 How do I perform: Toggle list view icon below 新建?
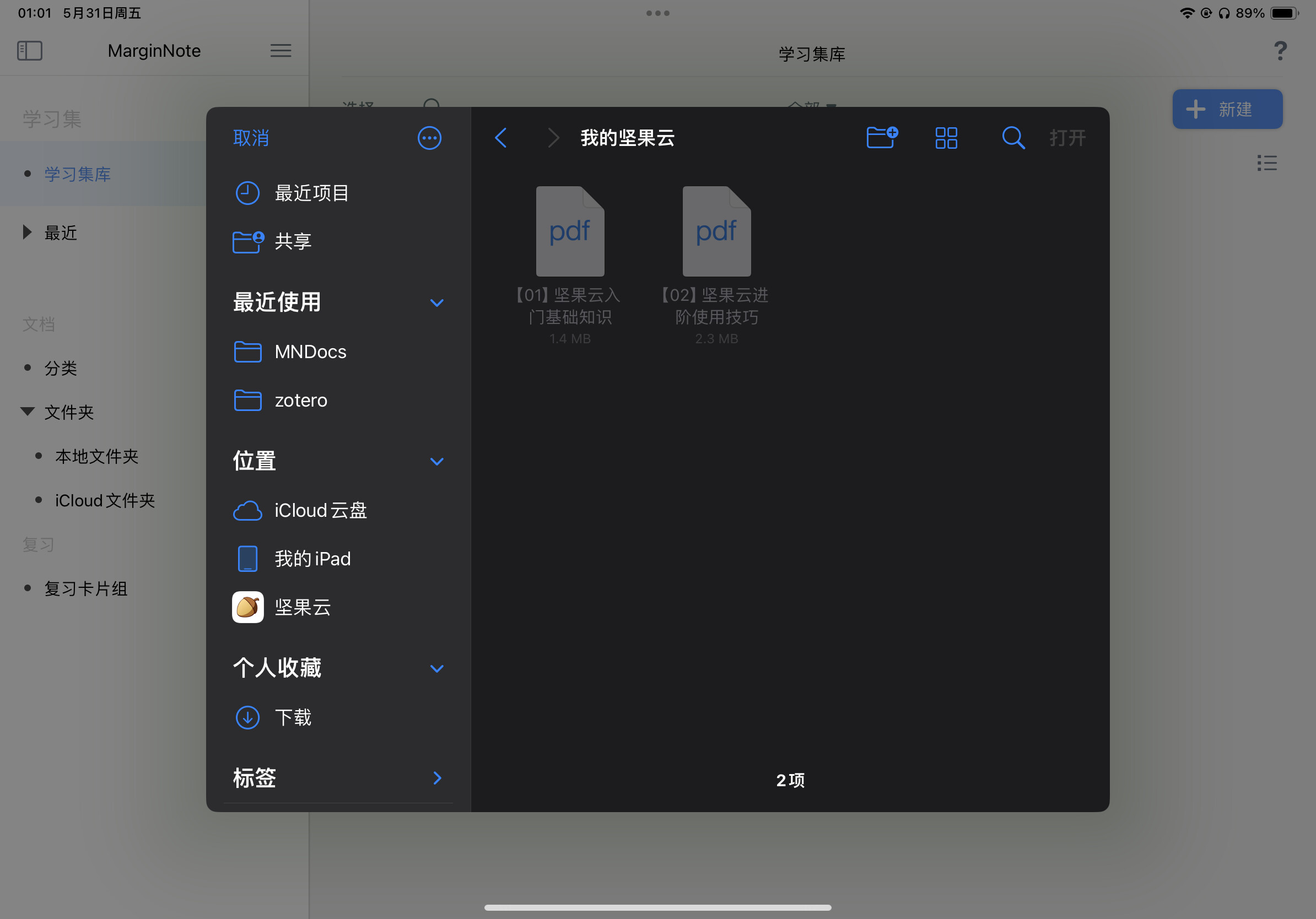[1267, 163]
